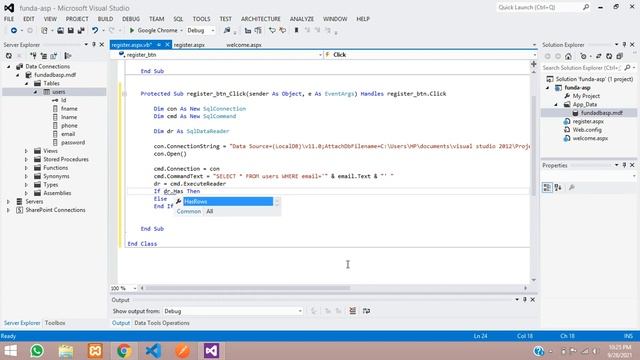Screen dimensions: 640x360
Task: Start debugging with the green play arrow
Action: click(x=131, y=31)
